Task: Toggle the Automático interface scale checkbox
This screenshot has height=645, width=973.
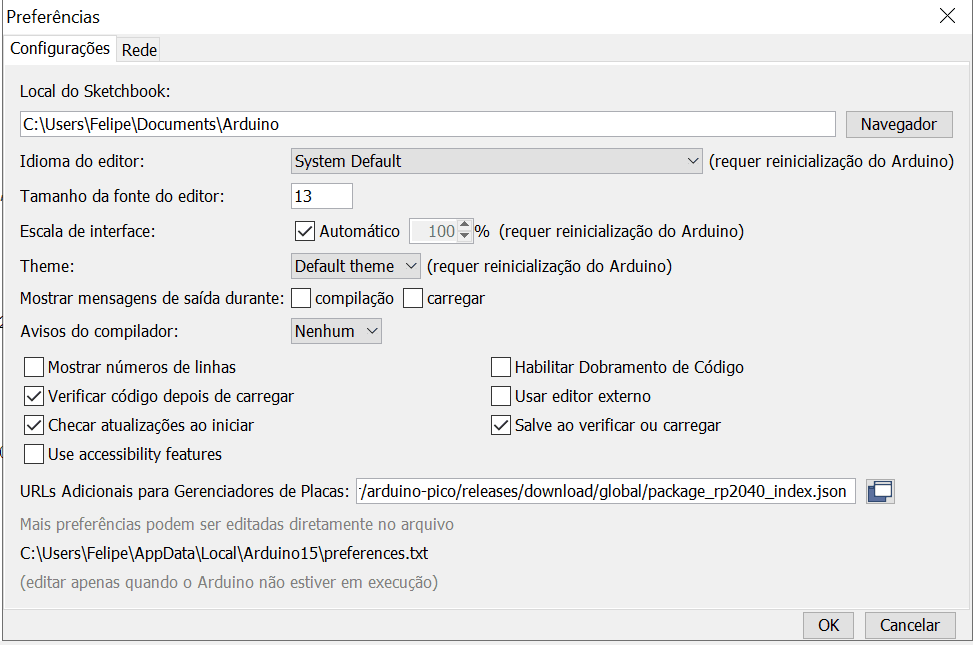Action: (x=306, y=231)
